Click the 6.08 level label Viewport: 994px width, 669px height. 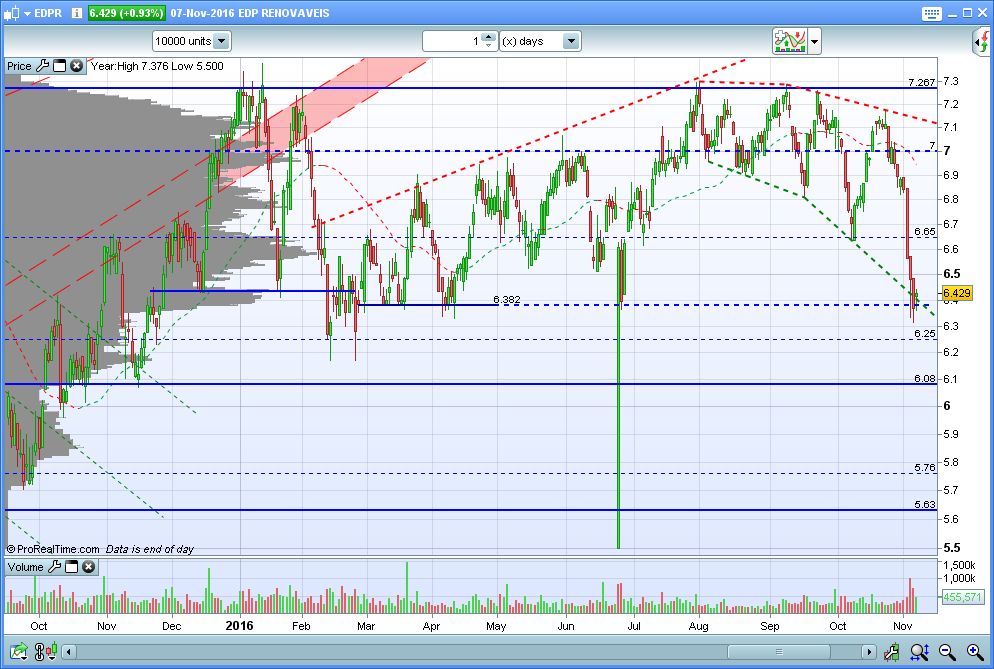coord(925,379)
